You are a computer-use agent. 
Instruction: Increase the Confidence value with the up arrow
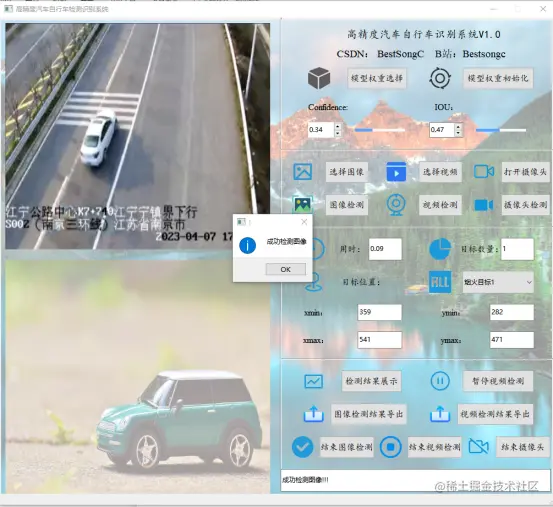click(x=338, y=126)
